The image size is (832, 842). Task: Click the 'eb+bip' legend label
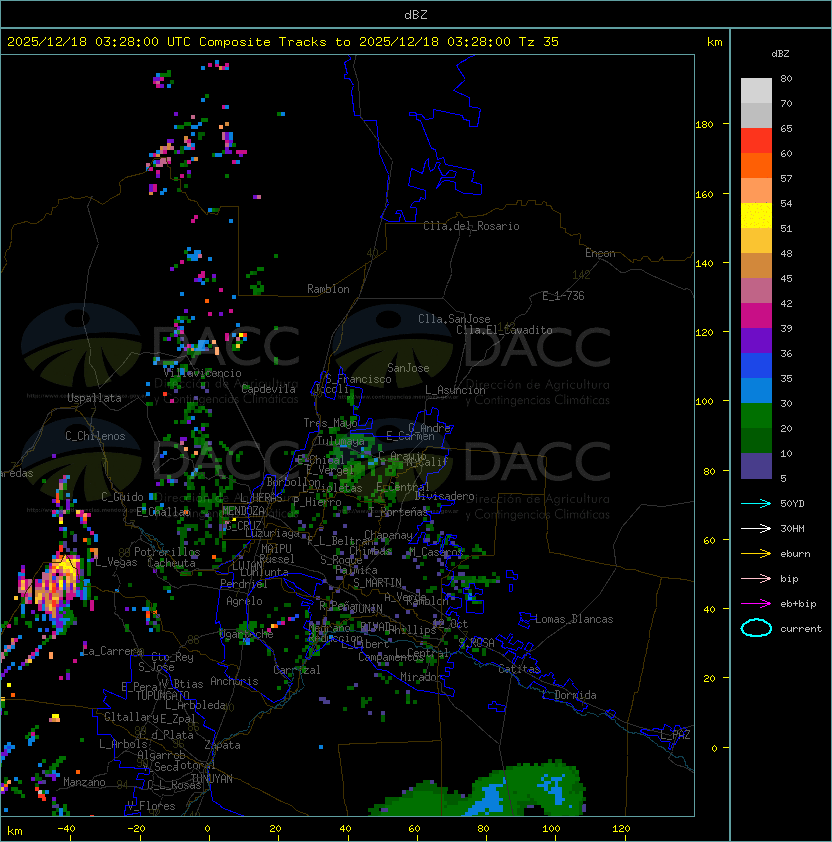coord(798,604)
